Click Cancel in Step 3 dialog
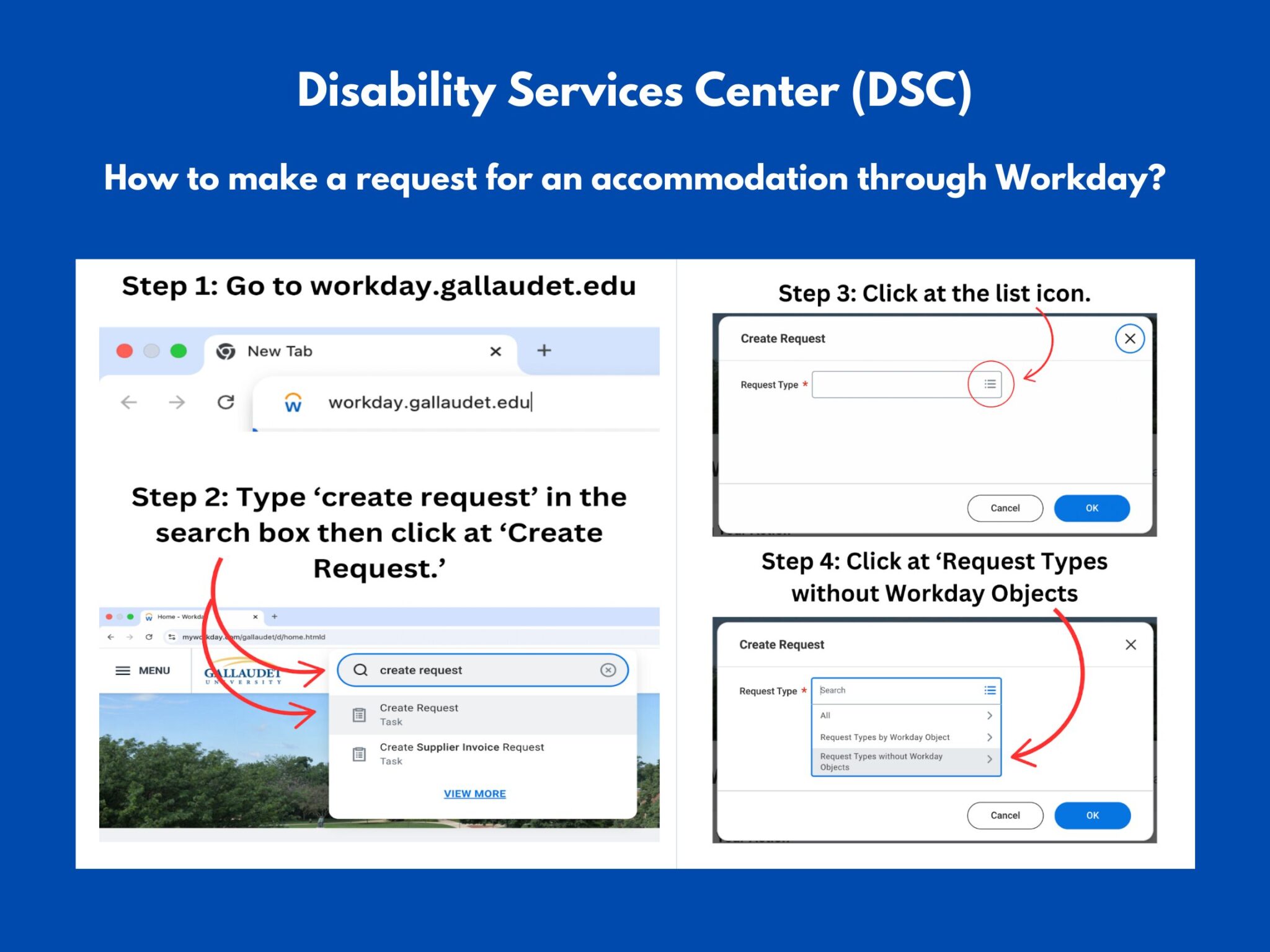This screenshot has width=1270, height=952. (x=1005, y=508)
